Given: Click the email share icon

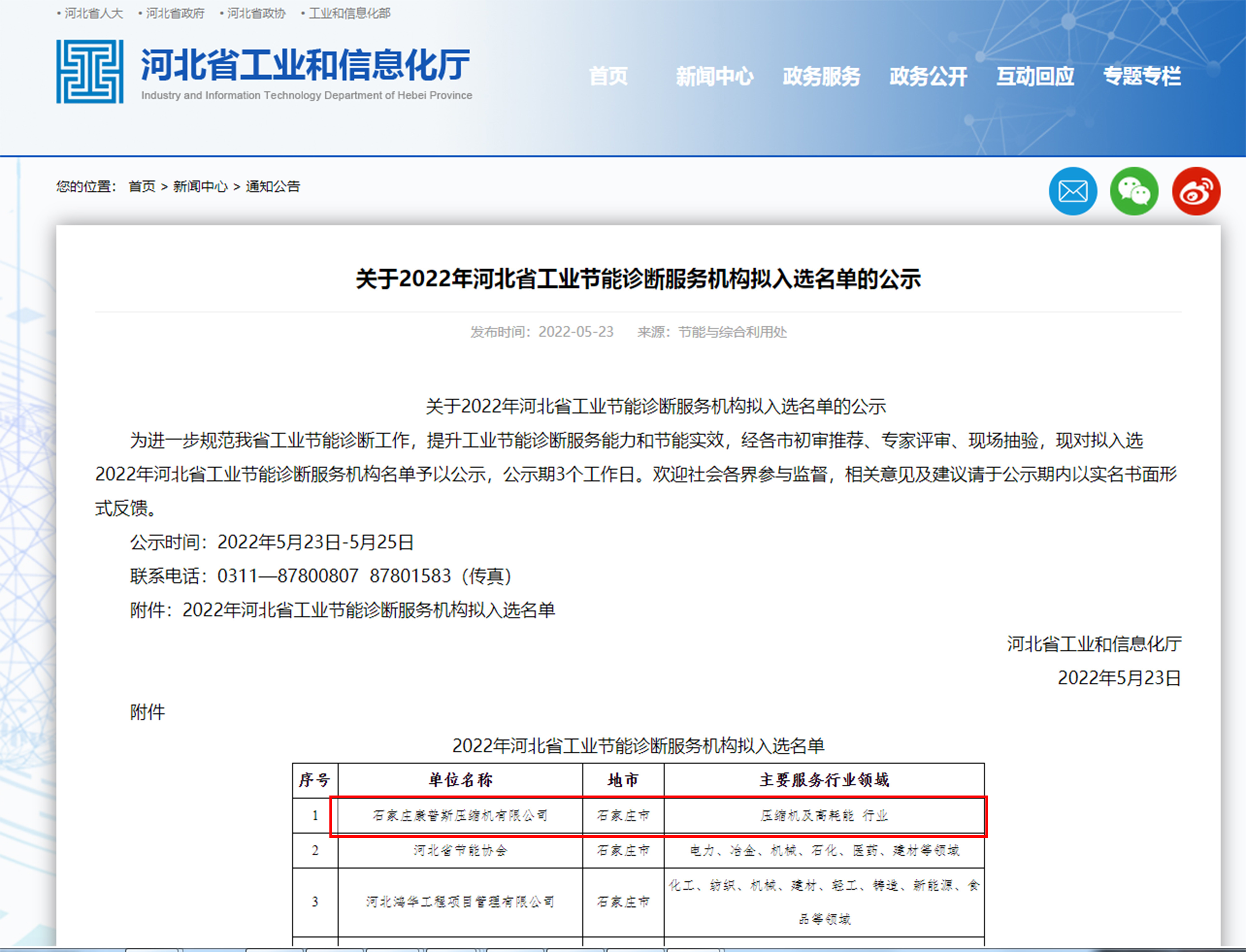Looking at the screenshot, I should (x=1073, y=191).
